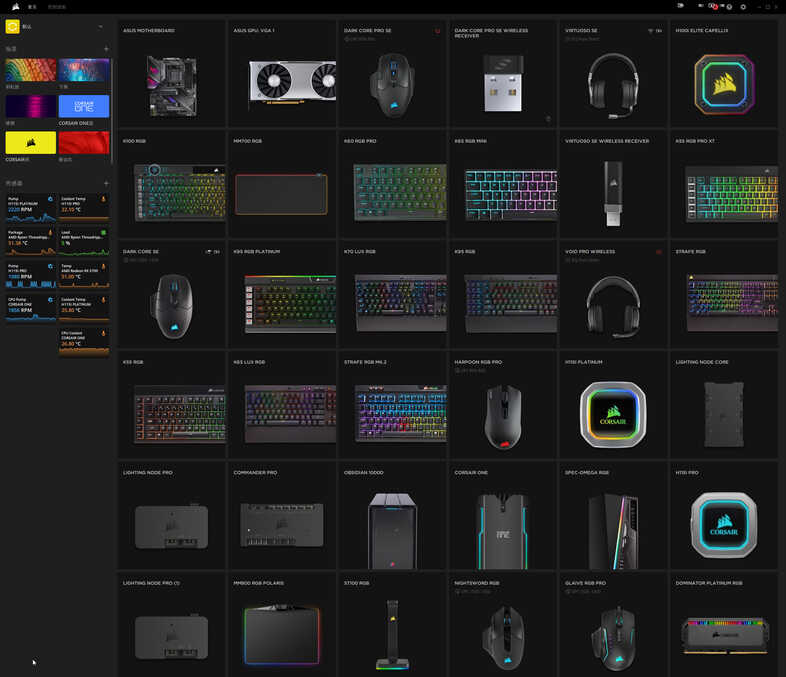Open the Nightsword RGB mouse tile
This screenshot has height=677, width=786.
click(x=503, y=625)
